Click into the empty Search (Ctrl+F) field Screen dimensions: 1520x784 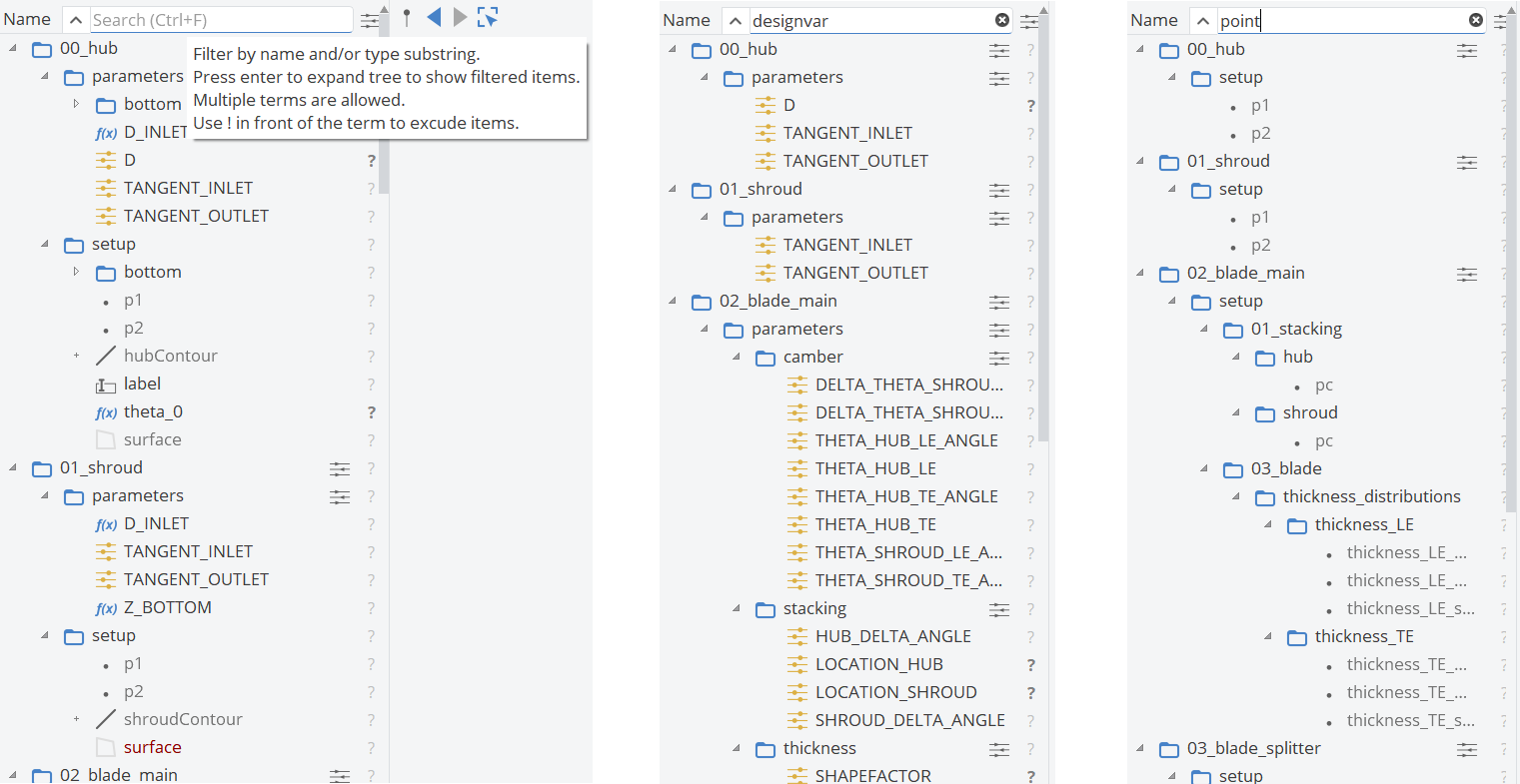click(x=221, y=19)
